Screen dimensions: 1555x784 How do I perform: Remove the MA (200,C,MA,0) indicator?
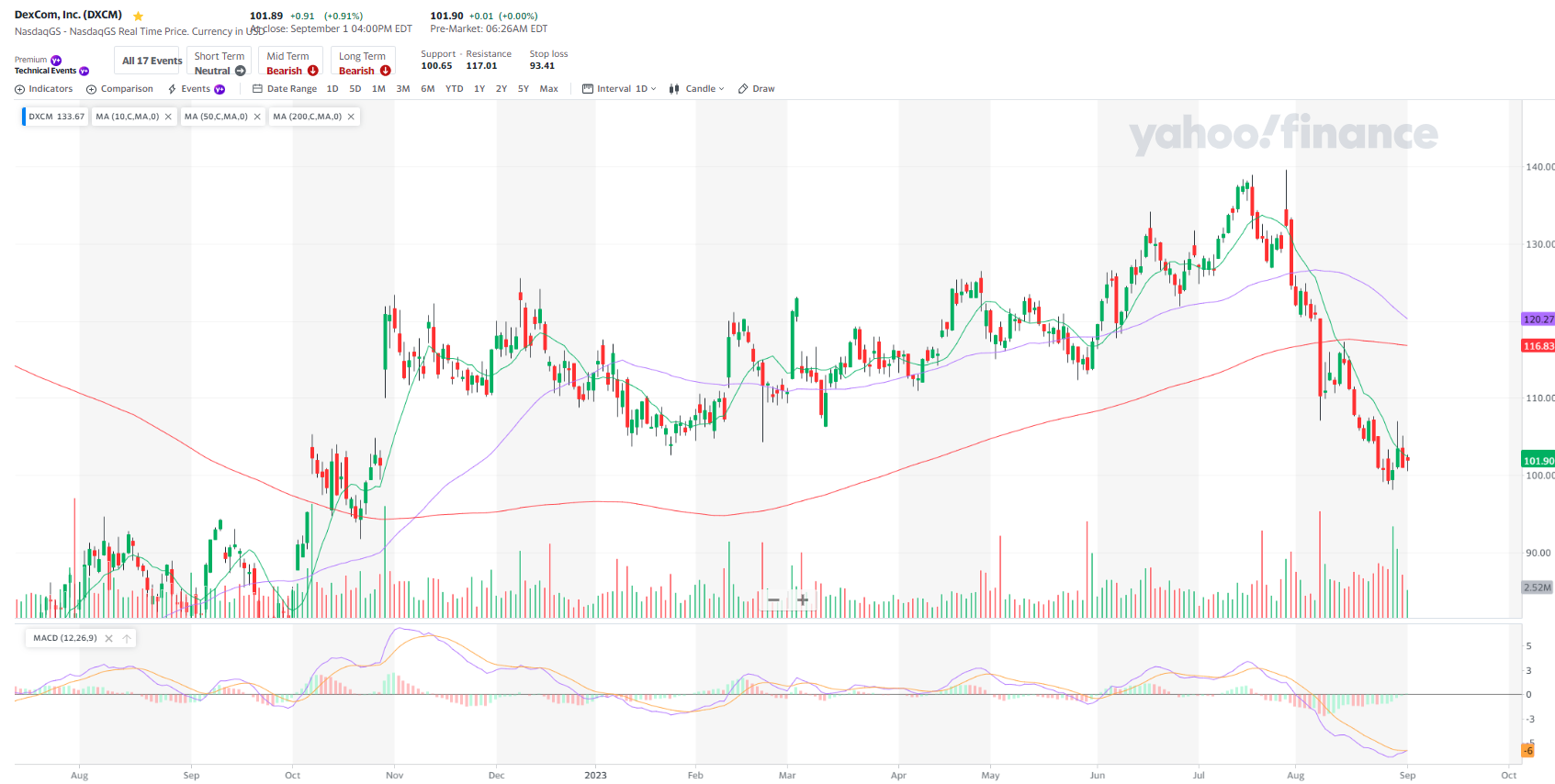351,117
